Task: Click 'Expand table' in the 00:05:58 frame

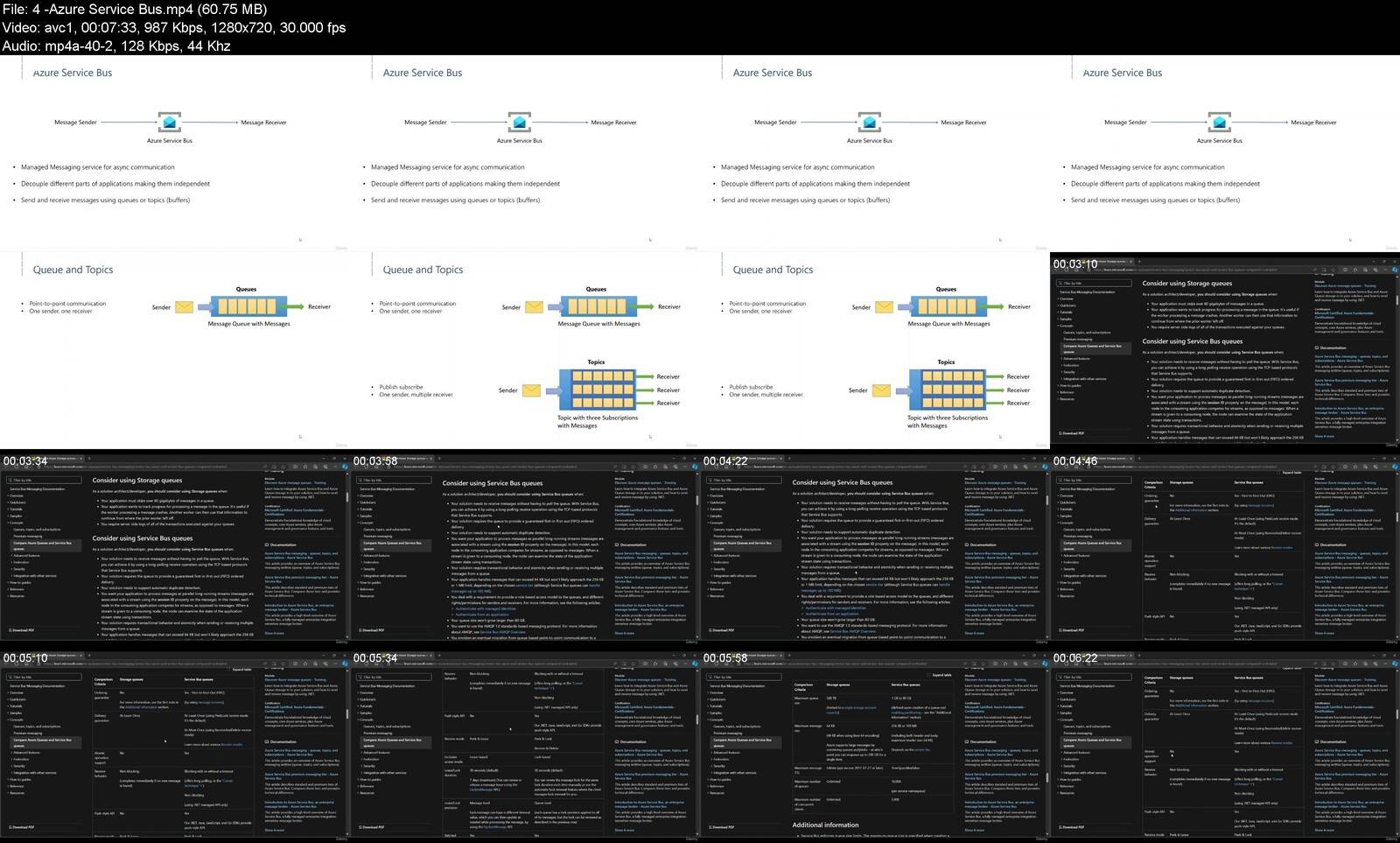Action: 940,675
